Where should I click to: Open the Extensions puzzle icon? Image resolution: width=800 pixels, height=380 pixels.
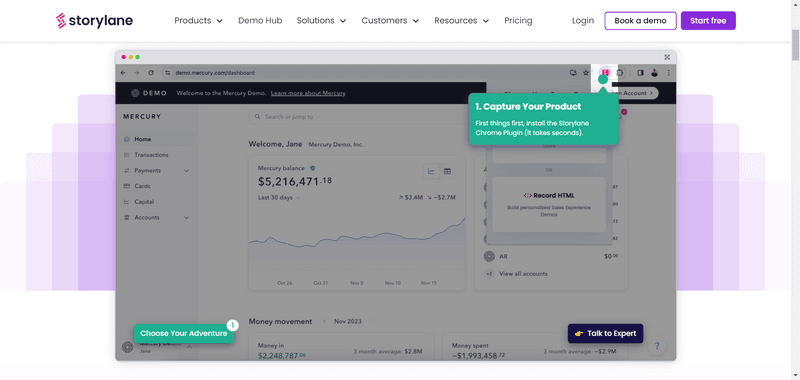tap(620, 73)
